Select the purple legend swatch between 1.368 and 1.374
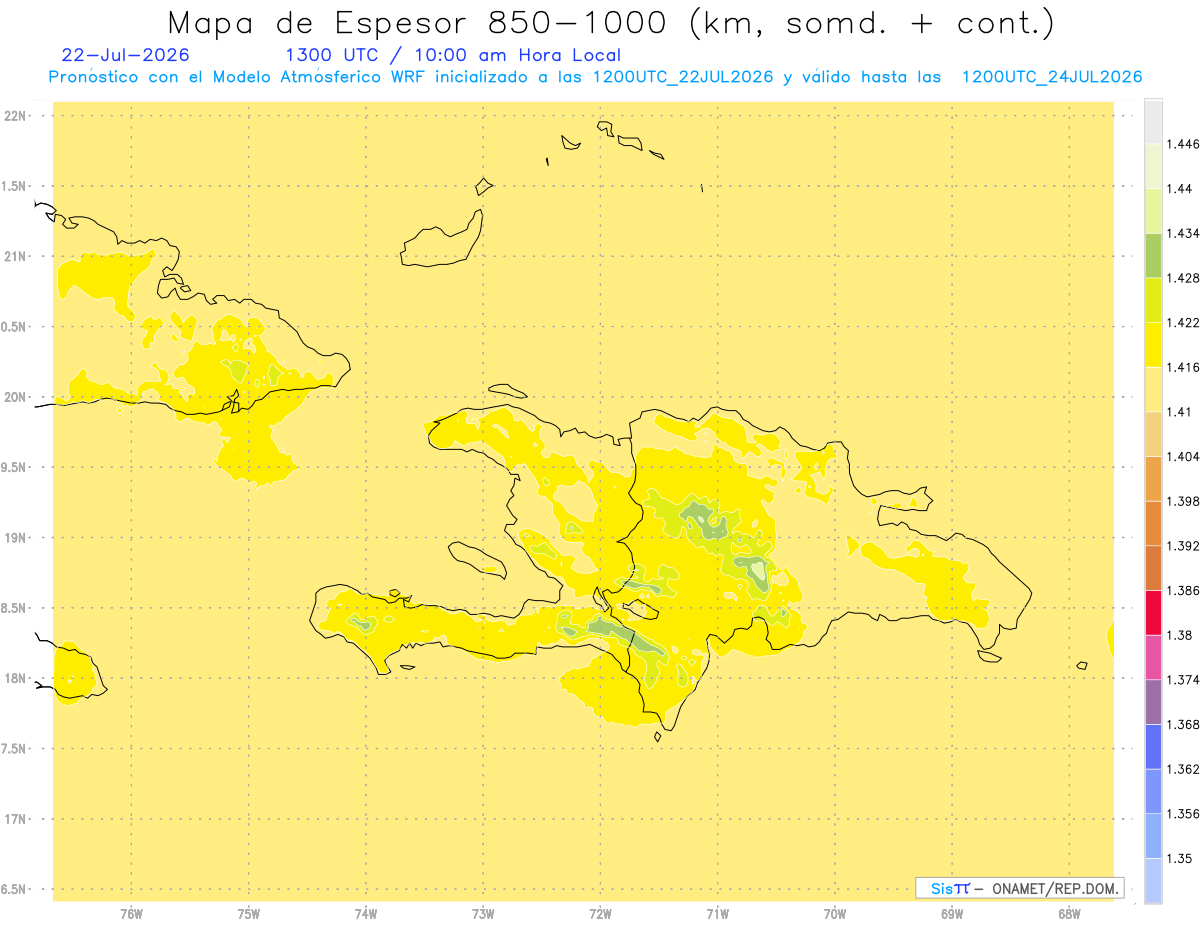This screenshot has height=927, width=1200. (x=1153, y=702)
